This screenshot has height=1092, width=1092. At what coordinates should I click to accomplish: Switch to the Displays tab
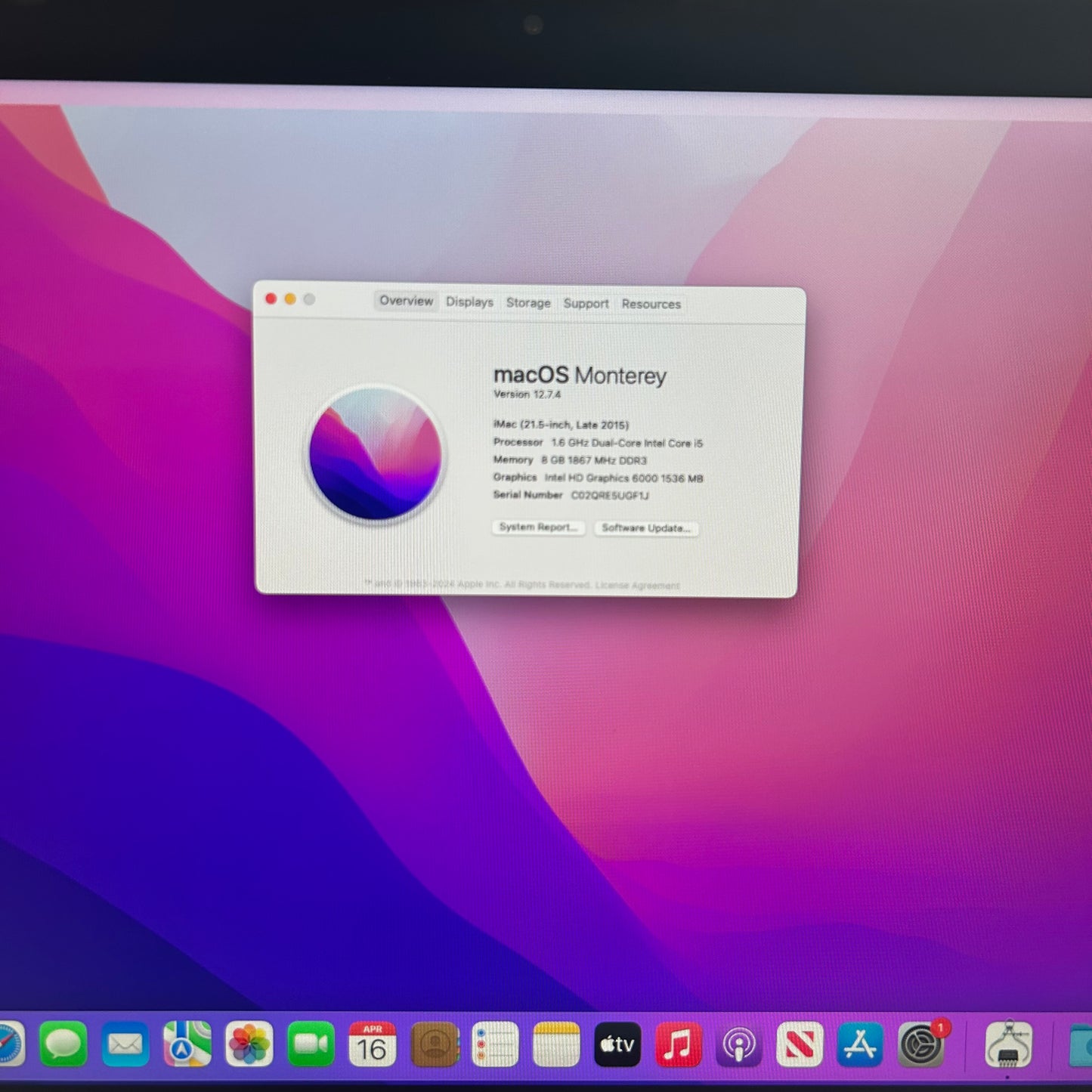click(x=469, y=302)
